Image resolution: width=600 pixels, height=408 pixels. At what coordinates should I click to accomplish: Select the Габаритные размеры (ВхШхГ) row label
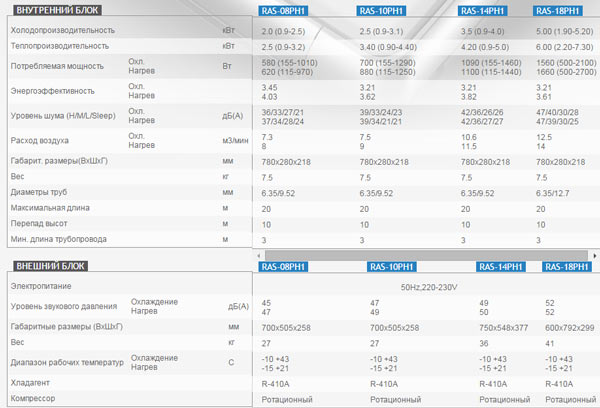(x=67, y=326)
